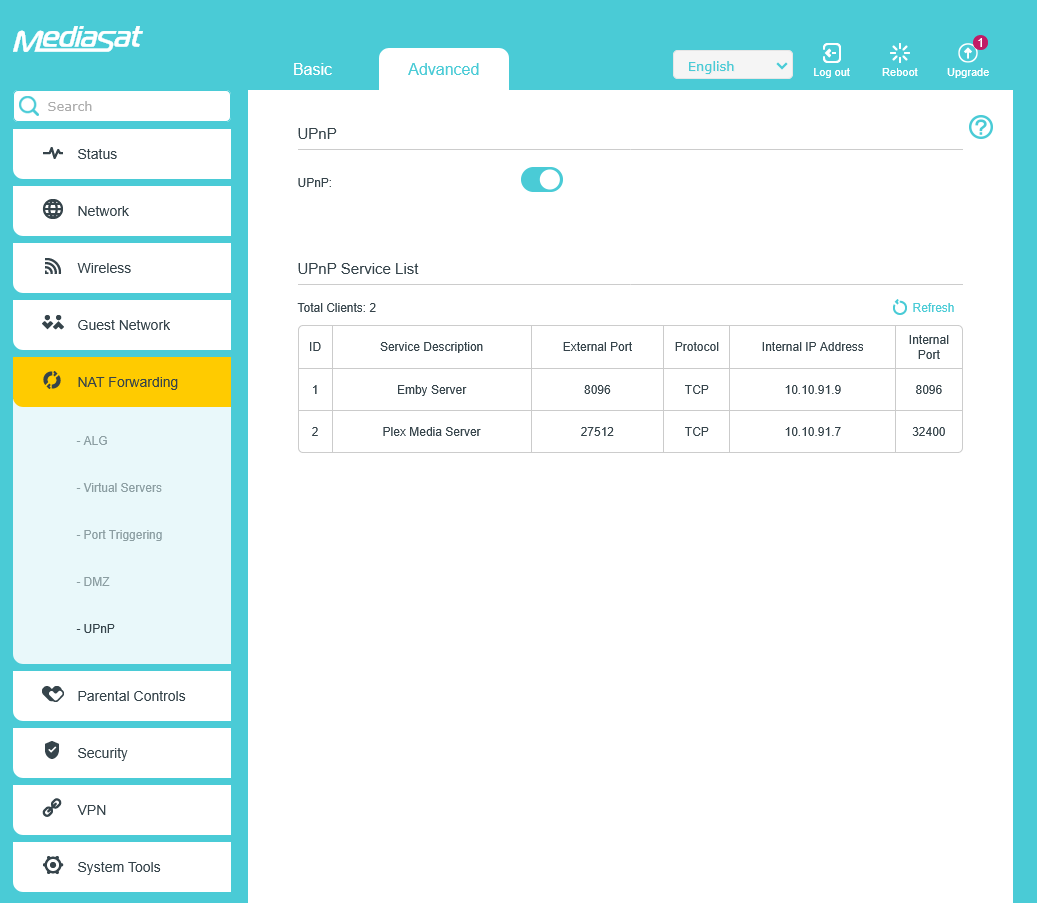Open the help question mark icon
Image resolution: width=1037 pixels, height=903 pixels.
pyautogui.click(x=980, y=127)
